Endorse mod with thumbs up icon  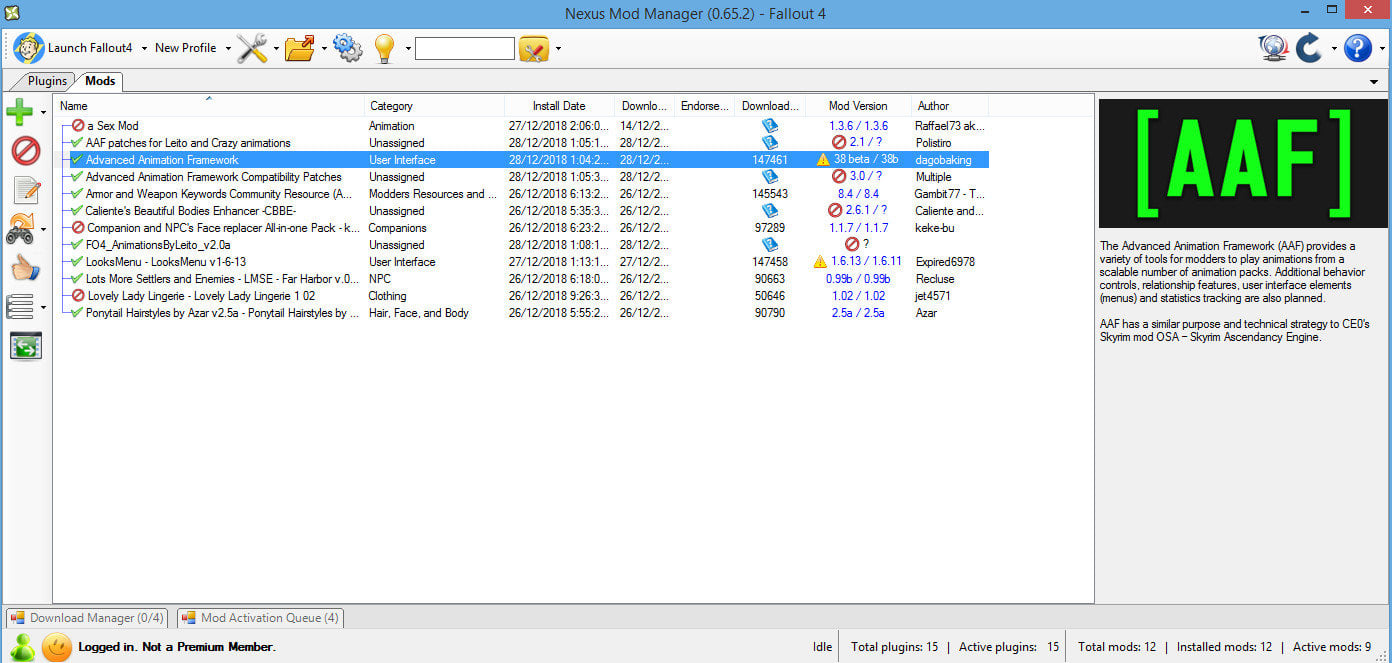pos(25,268)
